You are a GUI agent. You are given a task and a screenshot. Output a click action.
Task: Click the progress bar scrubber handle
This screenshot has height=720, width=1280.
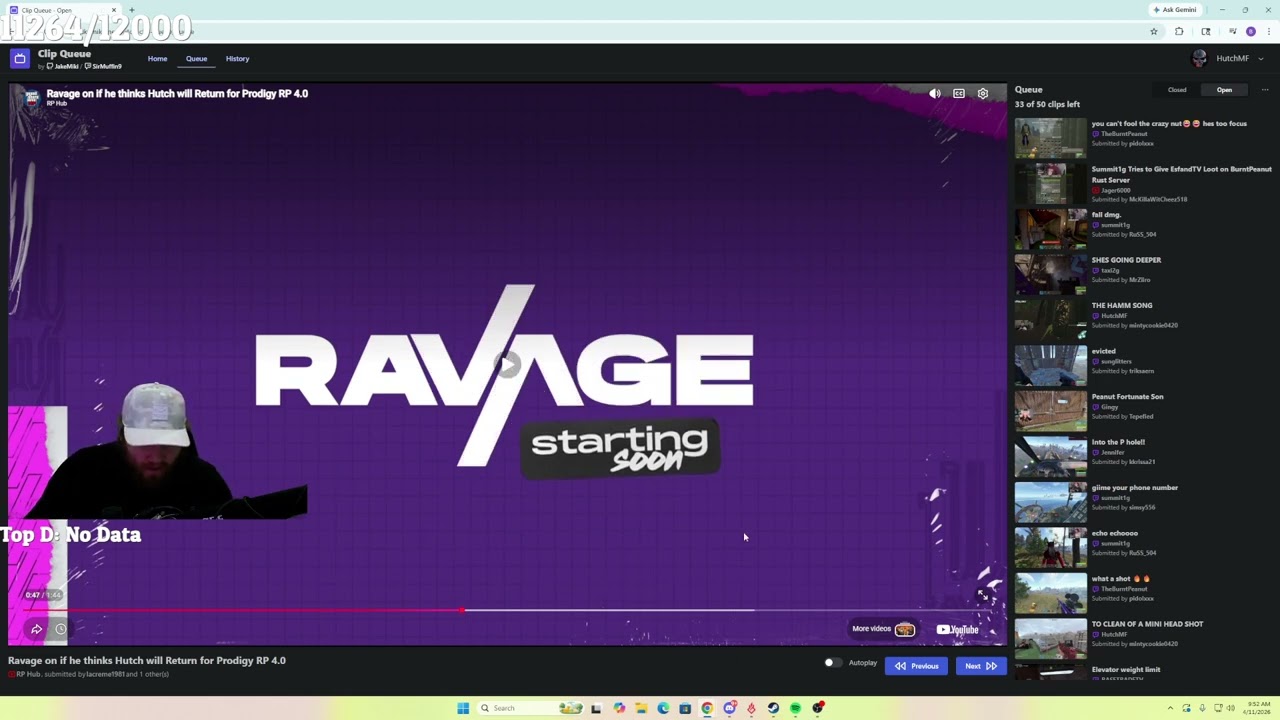coord(462,609)
